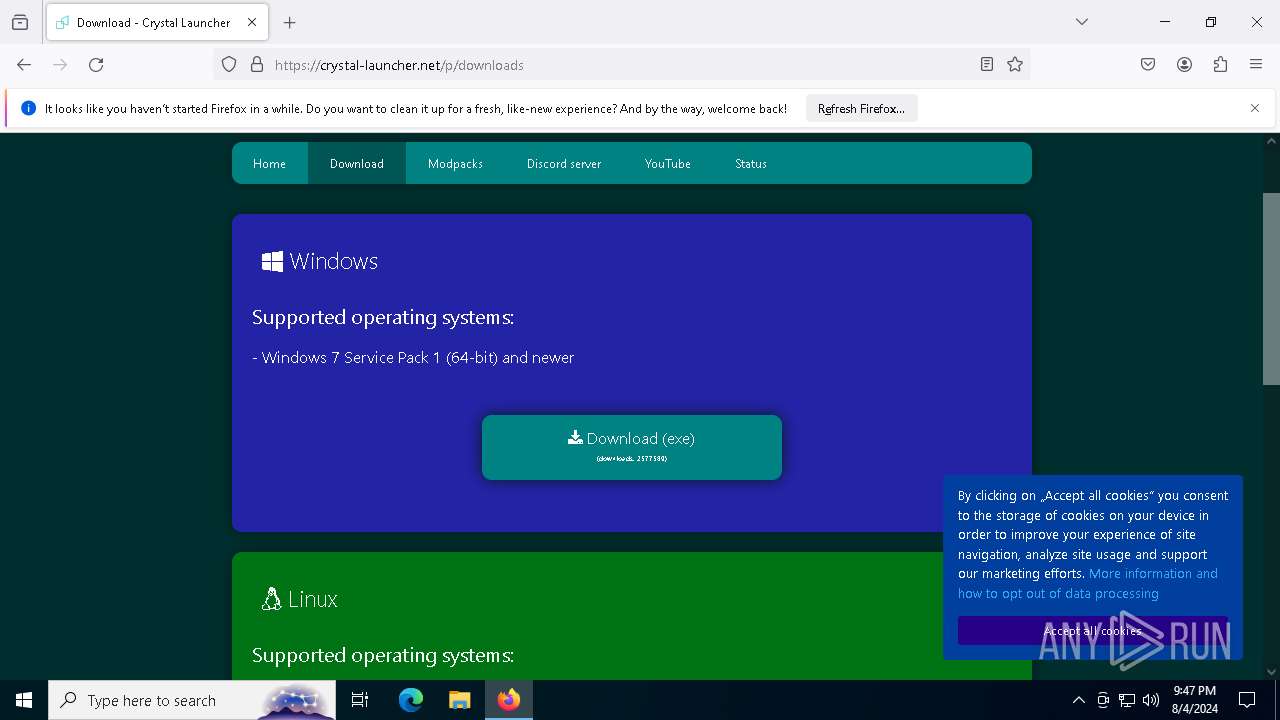Click the Download (exe) button
Image resolution: width=1280 pixels, height=720 pixels.
[x=632, y=447]
